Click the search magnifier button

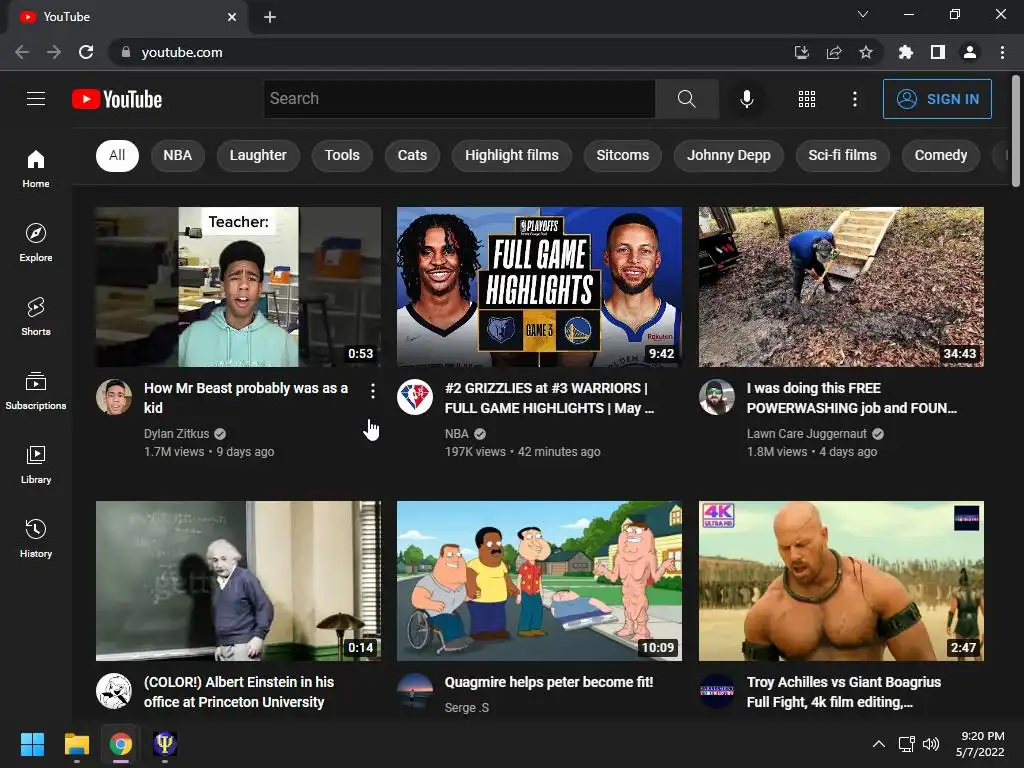tap(686, 99)
